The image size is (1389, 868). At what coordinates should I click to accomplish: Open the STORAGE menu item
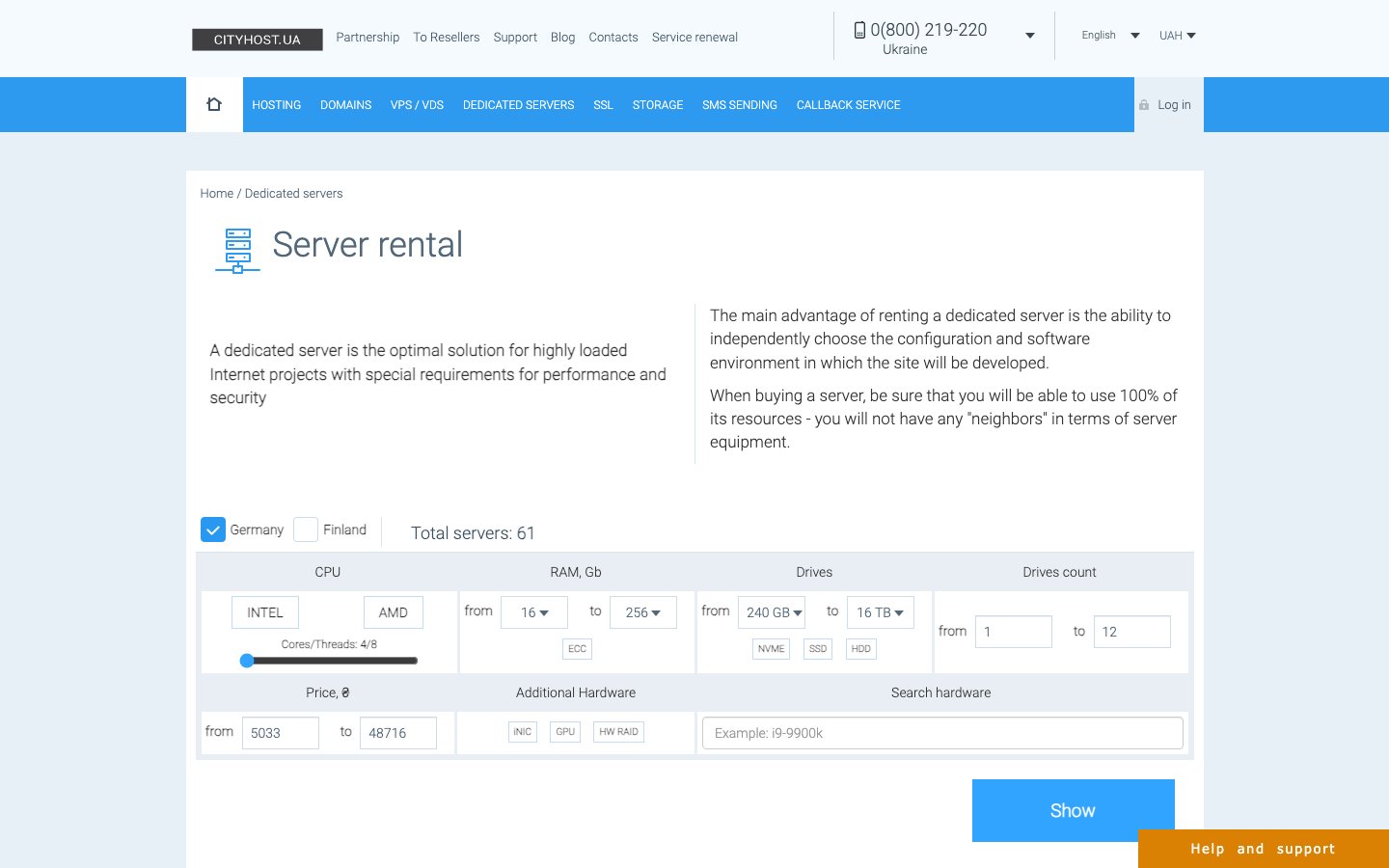pyautogui.click(x=658, y=105)
